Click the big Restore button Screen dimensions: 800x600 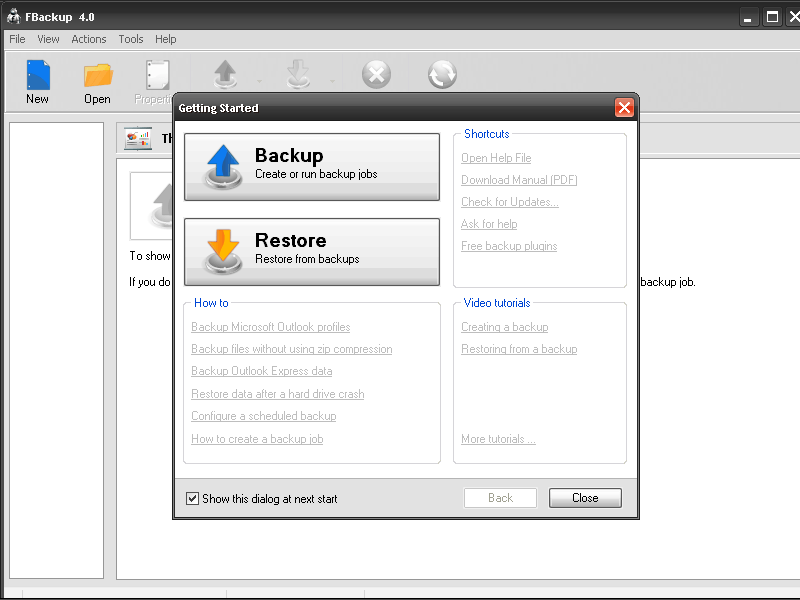point(312,252)
